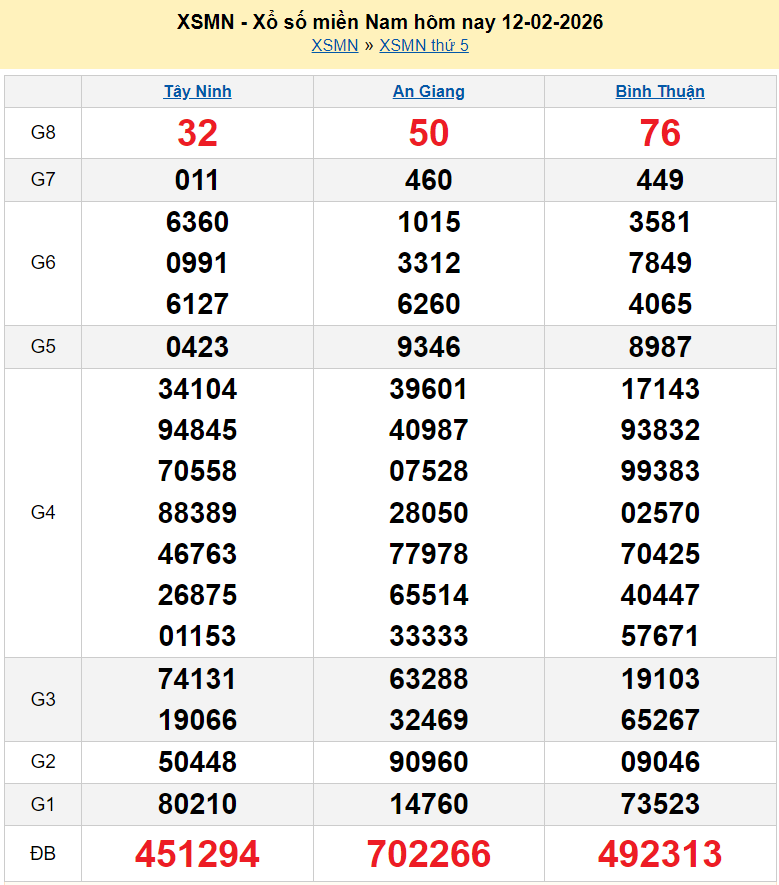The width and height of the screenshot is (779, 885).
Task: Click Tây Ninh special prize 451294
Action: (x=197, y=854)
